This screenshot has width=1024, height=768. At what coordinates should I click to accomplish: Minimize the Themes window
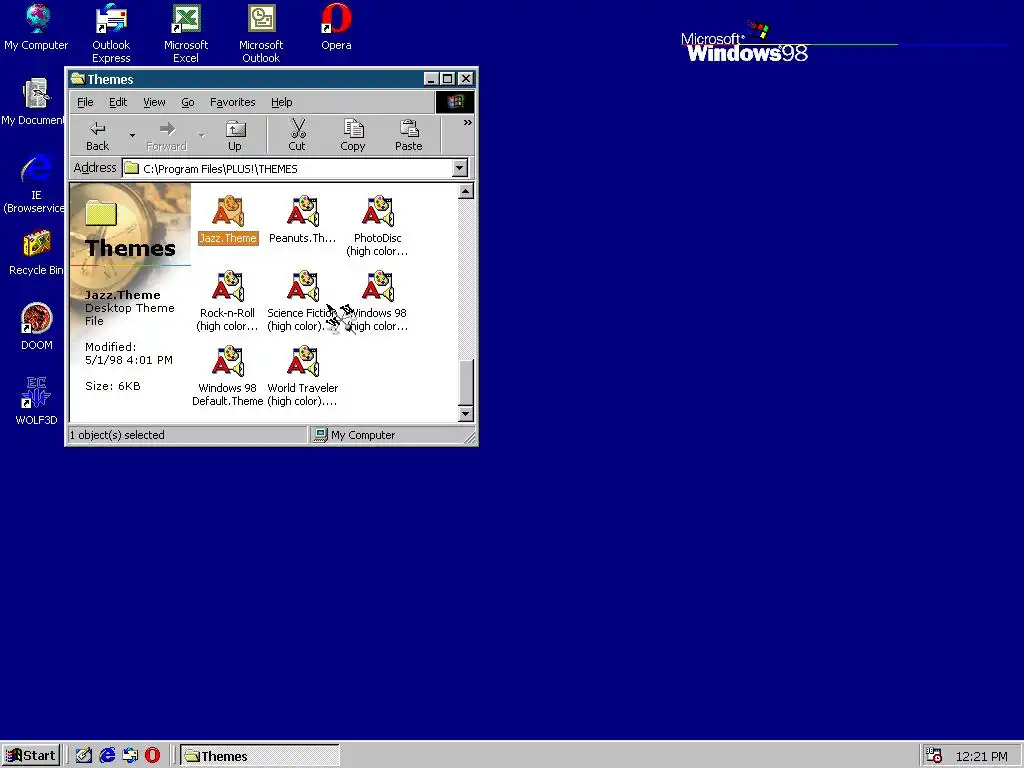tap(431, 79)
